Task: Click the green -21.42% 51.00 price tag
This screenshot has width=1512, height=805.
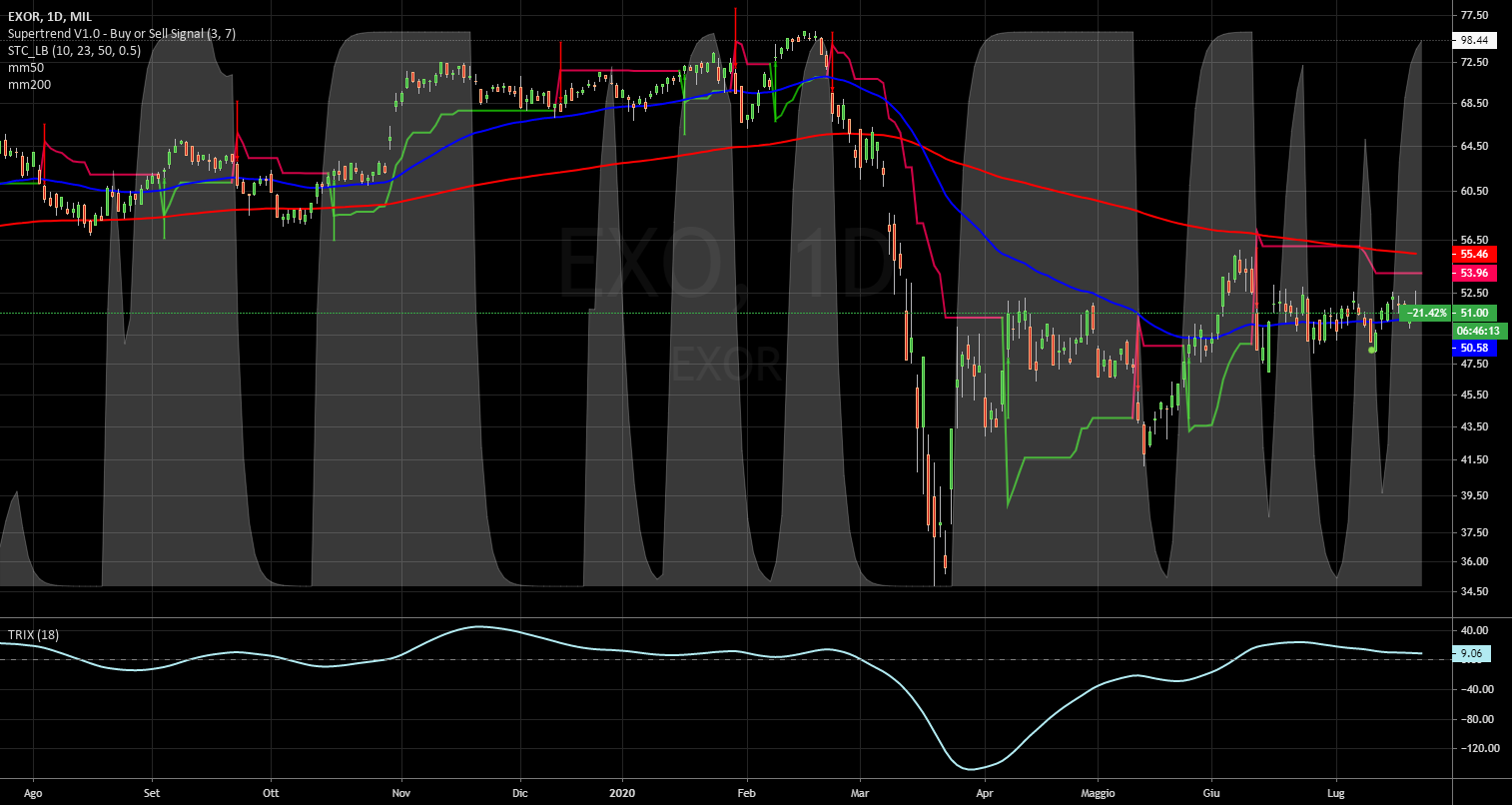Action: coord(1447,313)
